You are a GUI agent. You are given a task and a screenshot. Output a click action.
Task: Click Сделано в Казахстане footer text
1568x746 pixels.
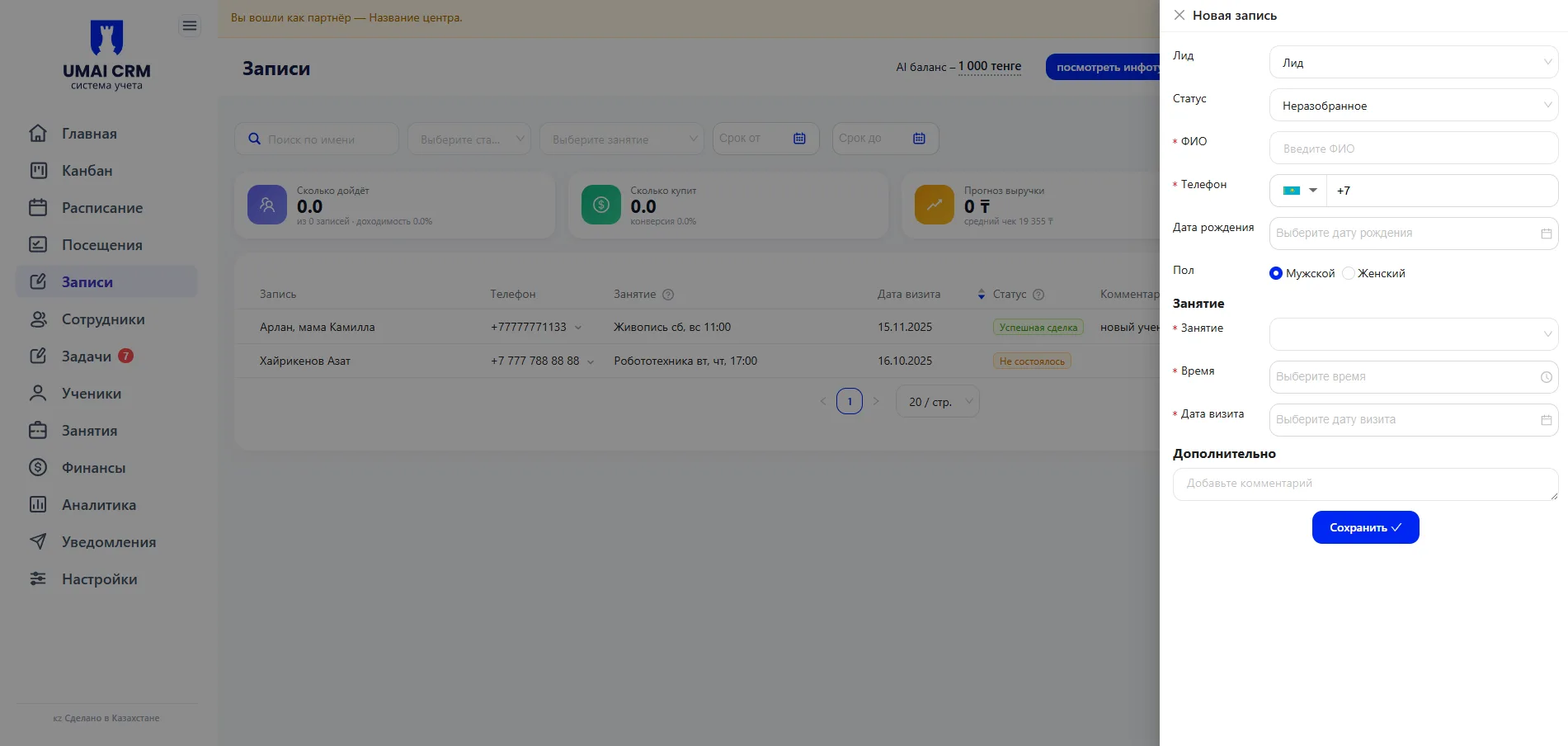tap(112, 718)
